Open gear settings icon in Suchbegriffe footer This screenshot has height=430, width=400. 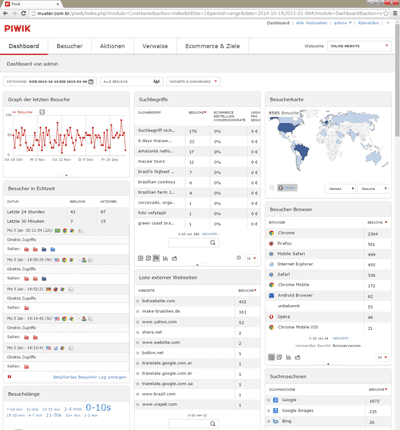point(239,258)
